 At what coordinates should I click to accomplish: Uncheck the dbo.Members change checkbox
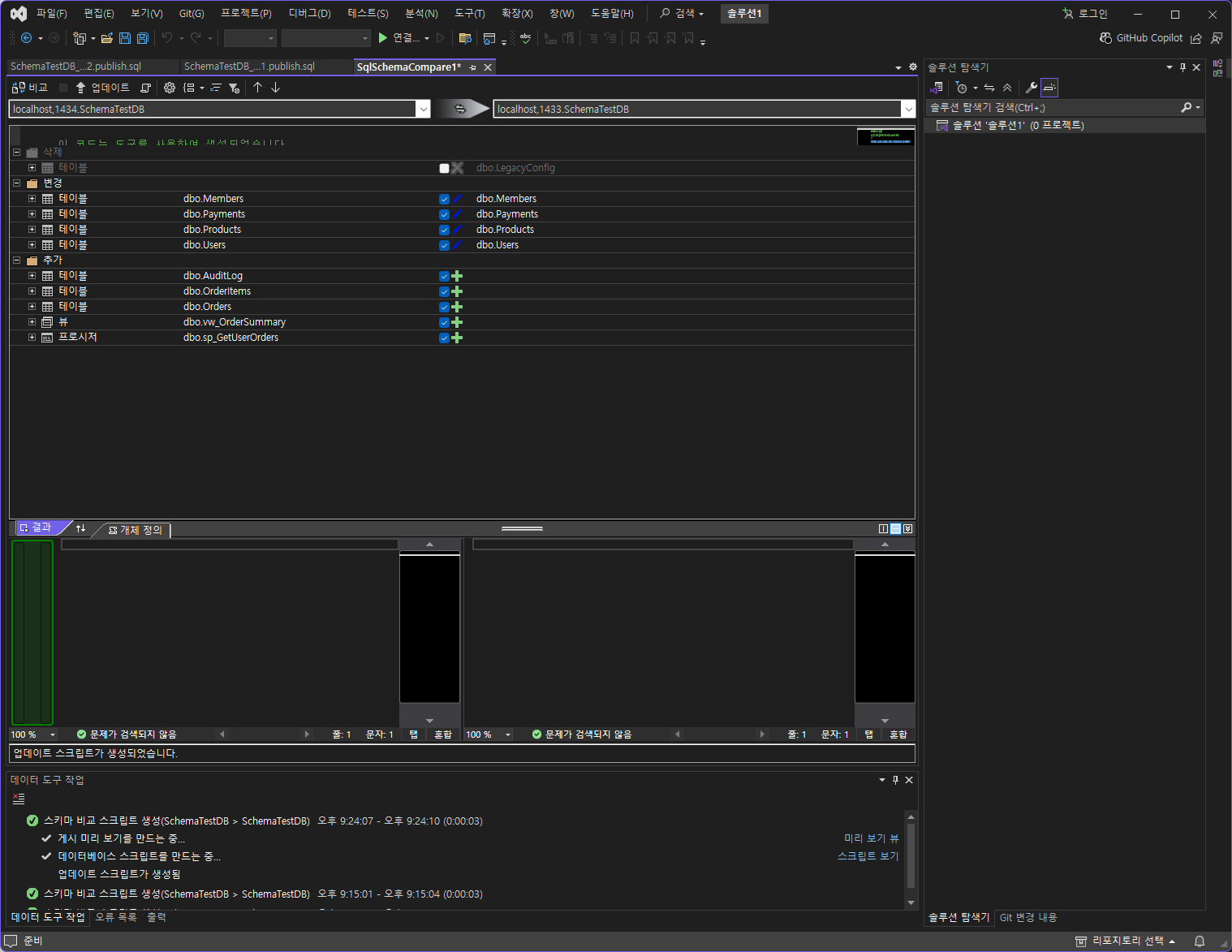[x=444, y=199]
